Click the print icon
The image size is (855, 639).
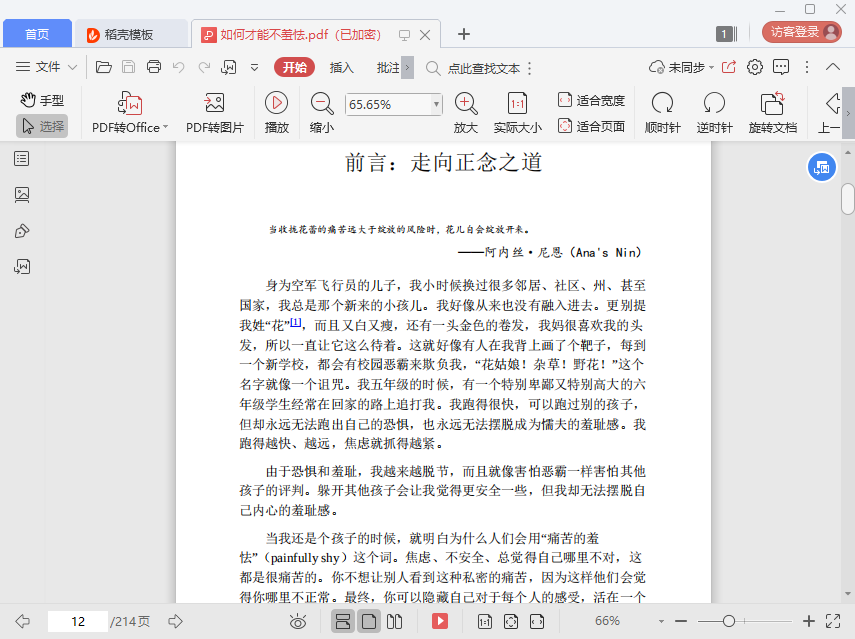(154, 67)
